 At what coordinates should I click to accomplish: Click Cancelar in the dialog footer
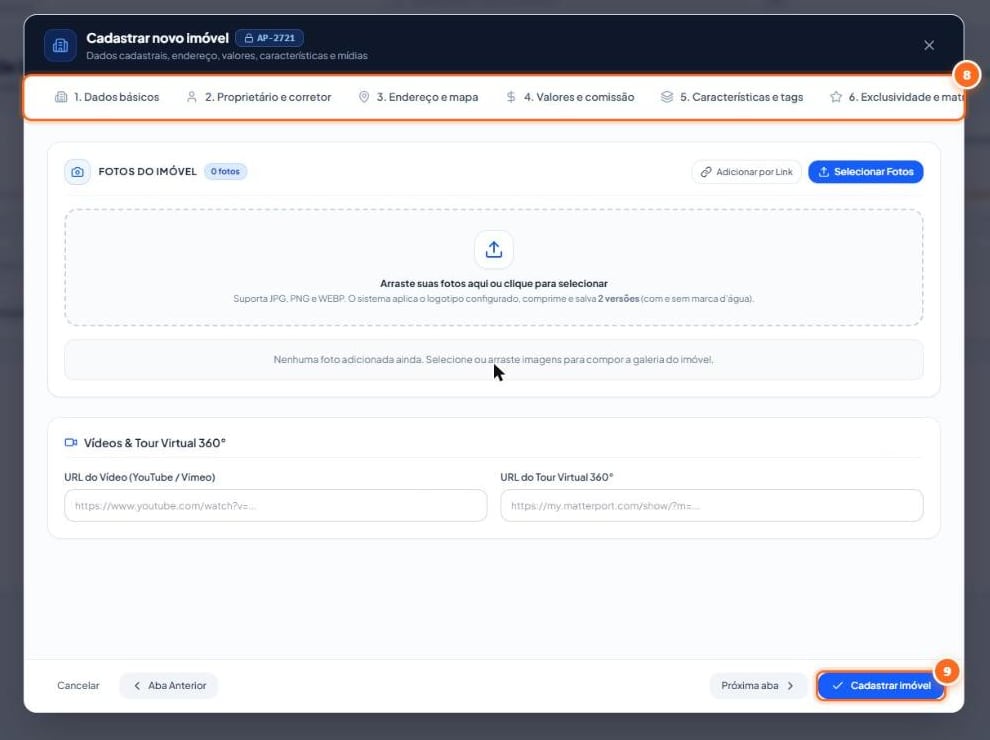point(78,686)
